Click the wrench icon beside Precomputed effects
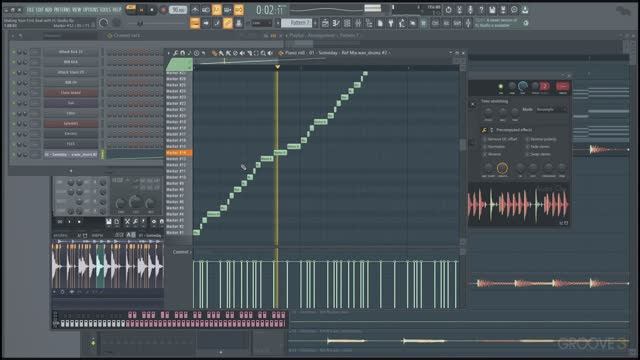The image size is (640, 360). 484,130
